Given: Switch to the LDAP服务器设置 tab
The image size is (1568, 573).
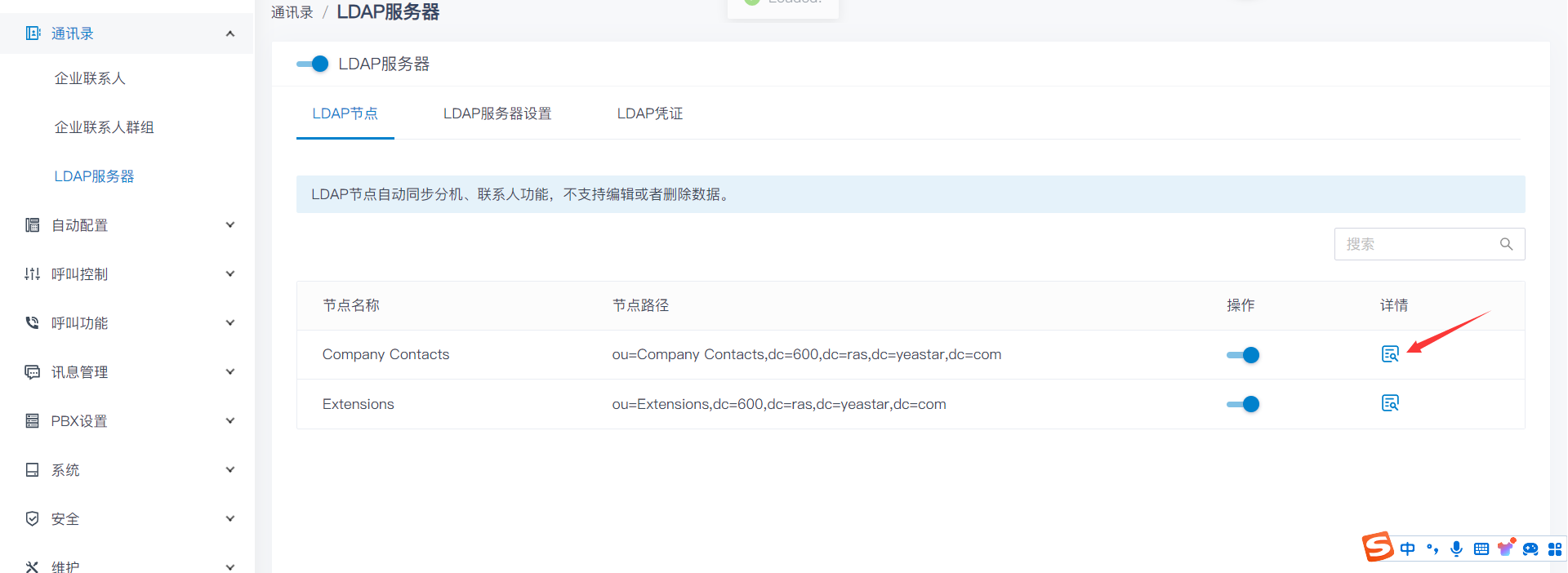Looking at the screenshot, I should click(x=497, y=113).
